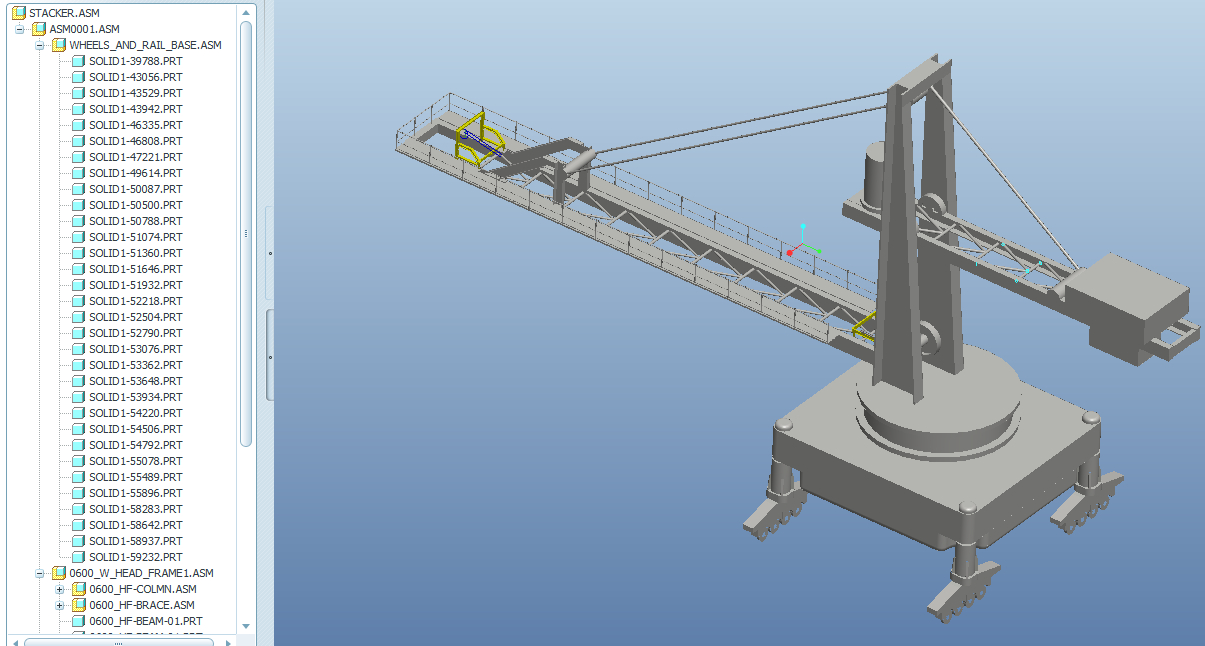
Task: Click the lower sash handle beside model tree
Action: coord(269,356)
